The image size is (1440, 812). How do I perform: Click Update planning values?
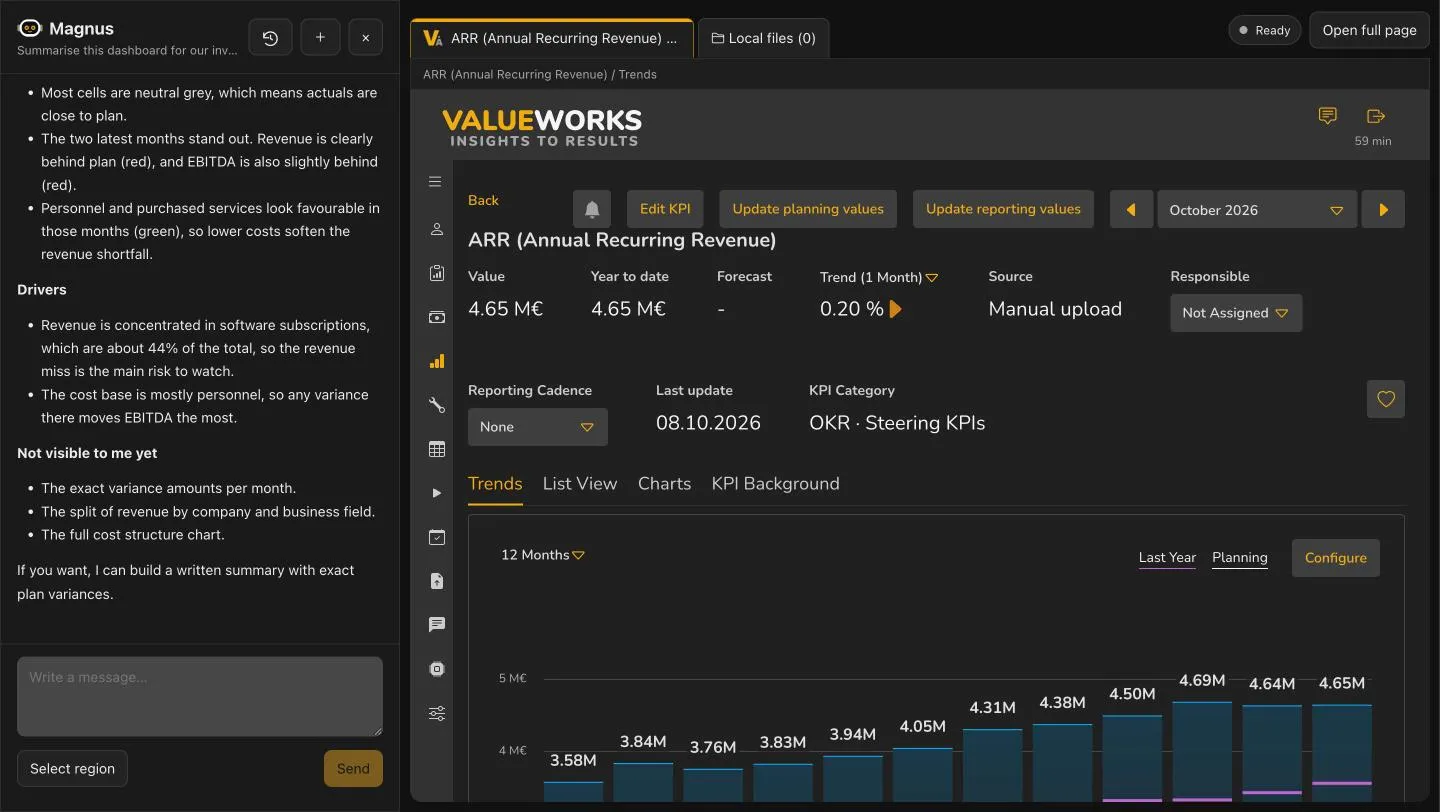pyautogui.click(x=808, y=209)
